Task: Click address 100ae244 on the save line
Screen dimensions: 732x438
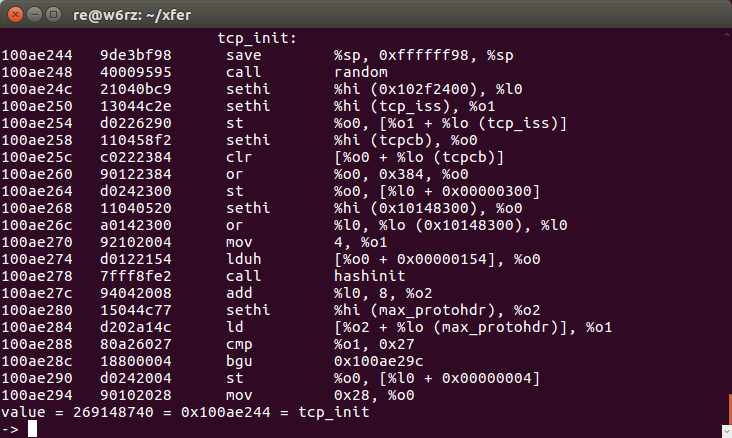Action: [37, 55]
